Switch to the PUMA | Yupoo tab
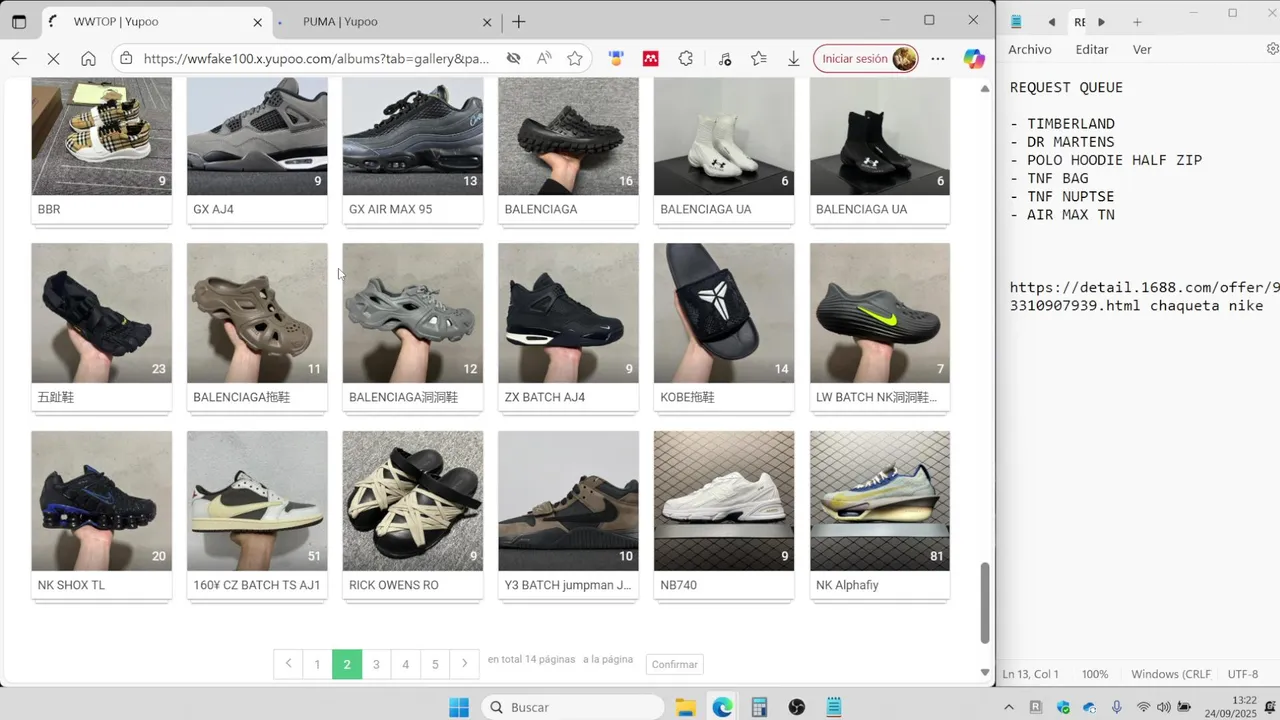 coord(385,21)
